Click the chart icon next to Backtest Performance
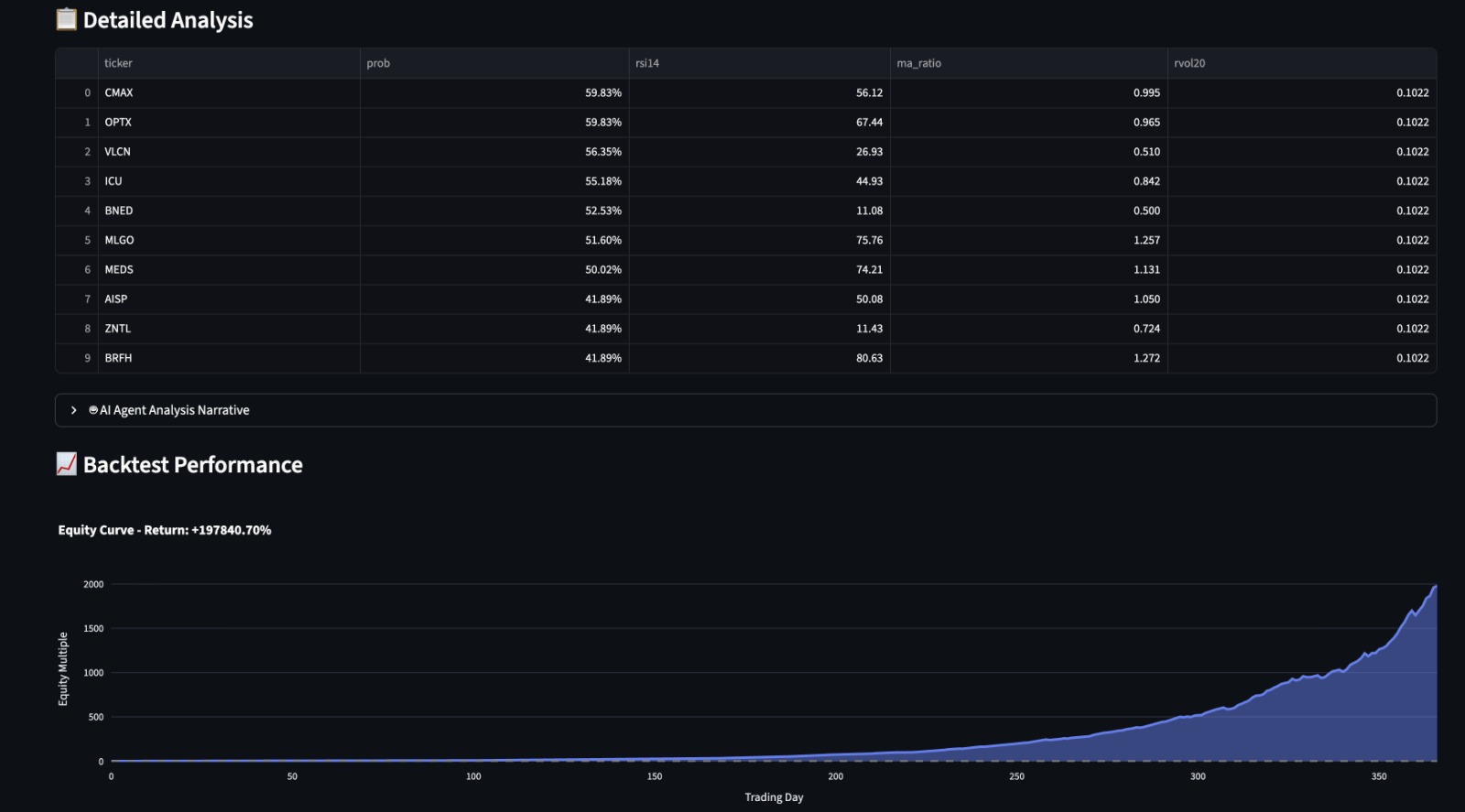The image size is (1465, 812). (66, 464)
